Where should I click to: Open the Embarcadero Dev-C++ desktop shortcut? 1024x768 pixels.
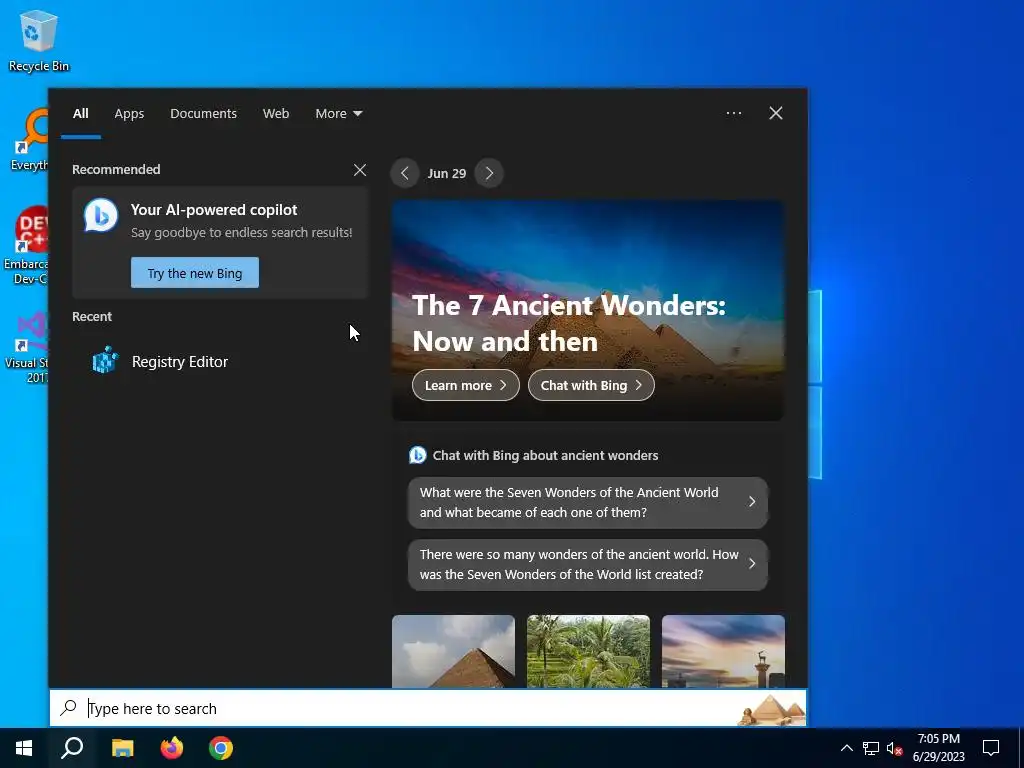[26, 246]
